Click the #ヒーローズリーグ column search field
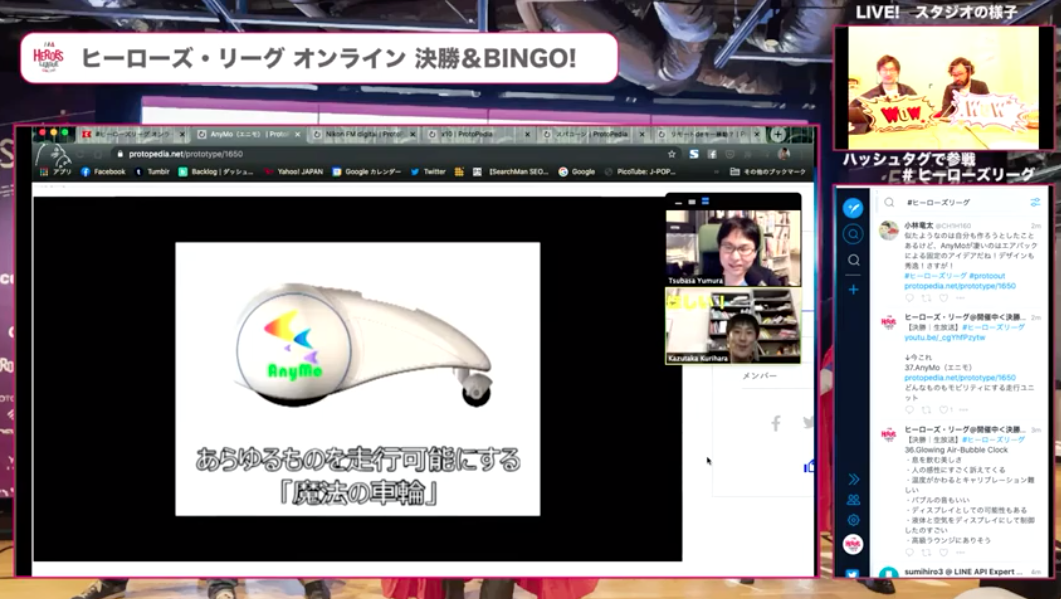The height and width of the screenshot is (599, 1061). point(961,202)
